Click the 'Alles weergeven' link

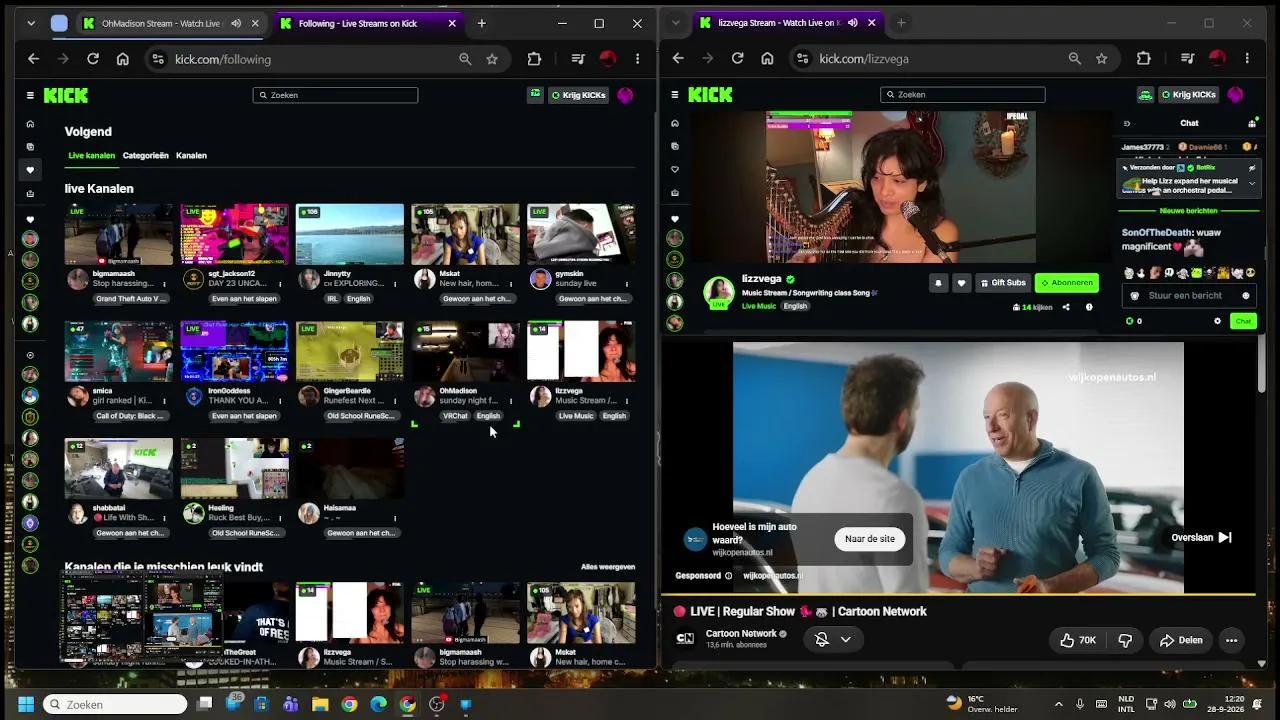608,567
